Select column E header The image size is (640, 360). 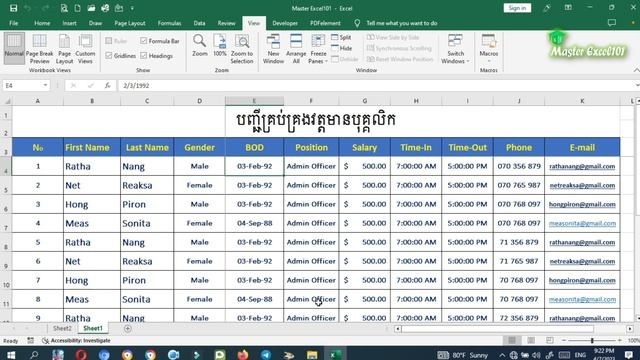coord(254,100)
